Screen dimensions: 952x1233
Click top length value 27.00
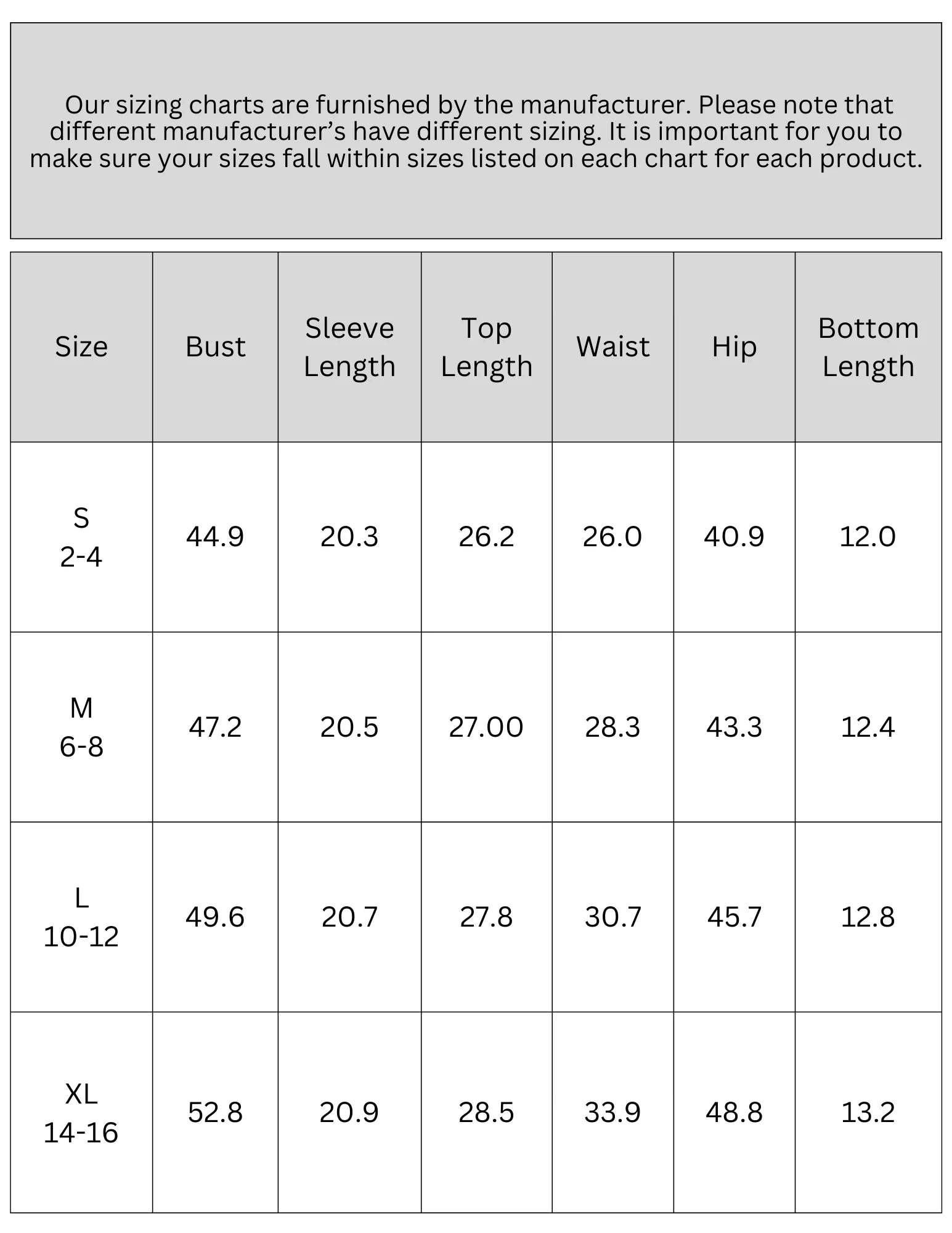click(x=487, y=727)
